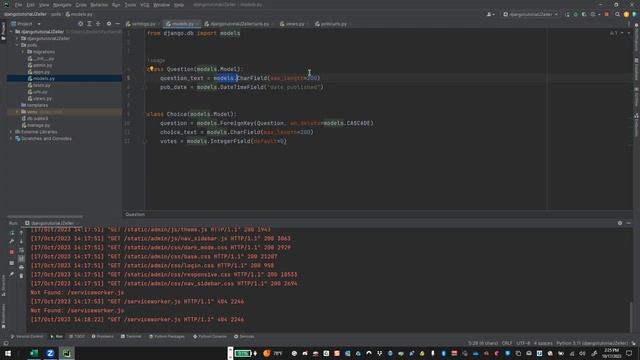Select db.sqlite3 in the project tree
The width and height of the screenshot is (640, 360).
35,119
